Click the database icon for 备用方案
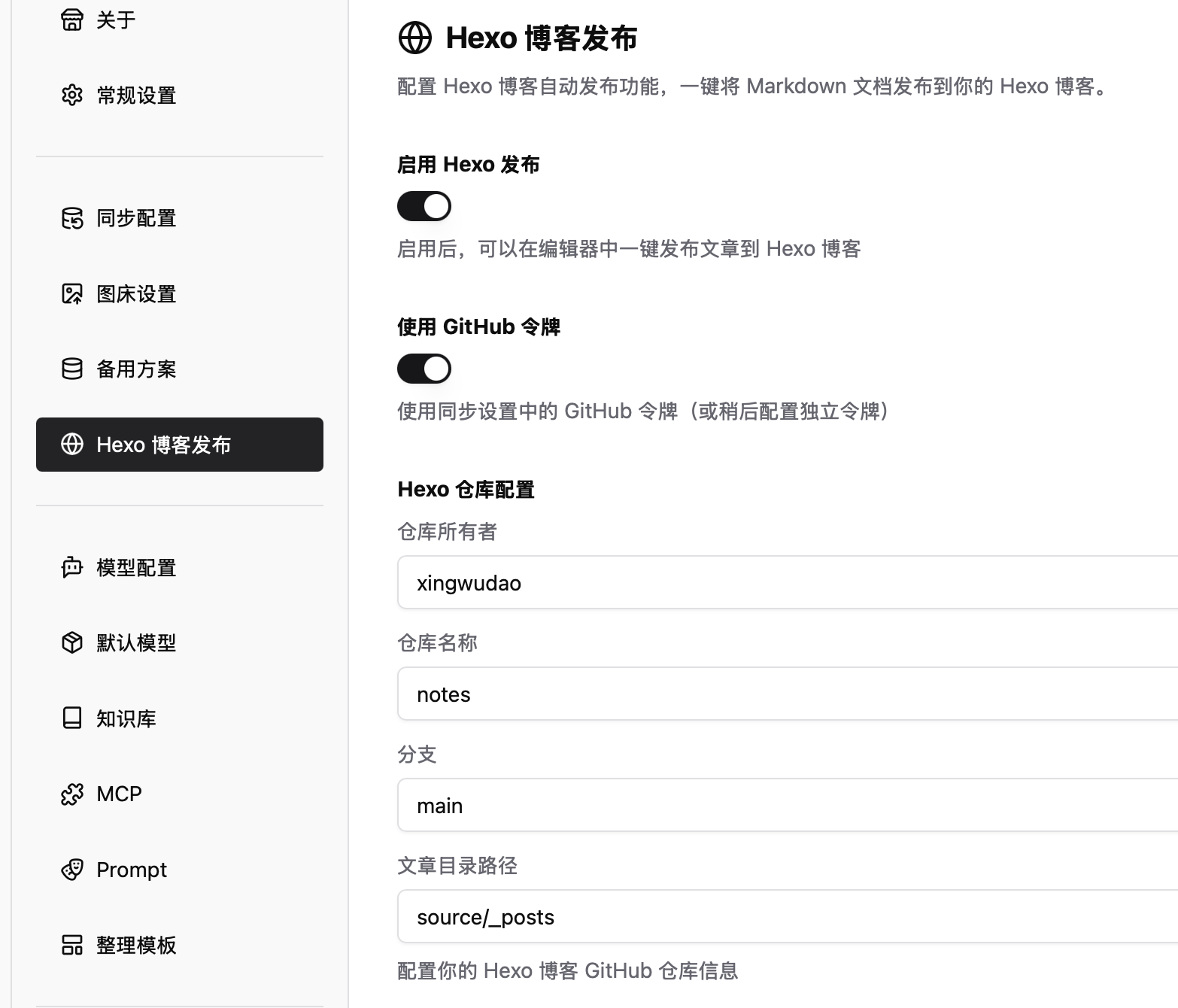The height and width of the screenshot is (1008, 1178). tap(72, 369)
